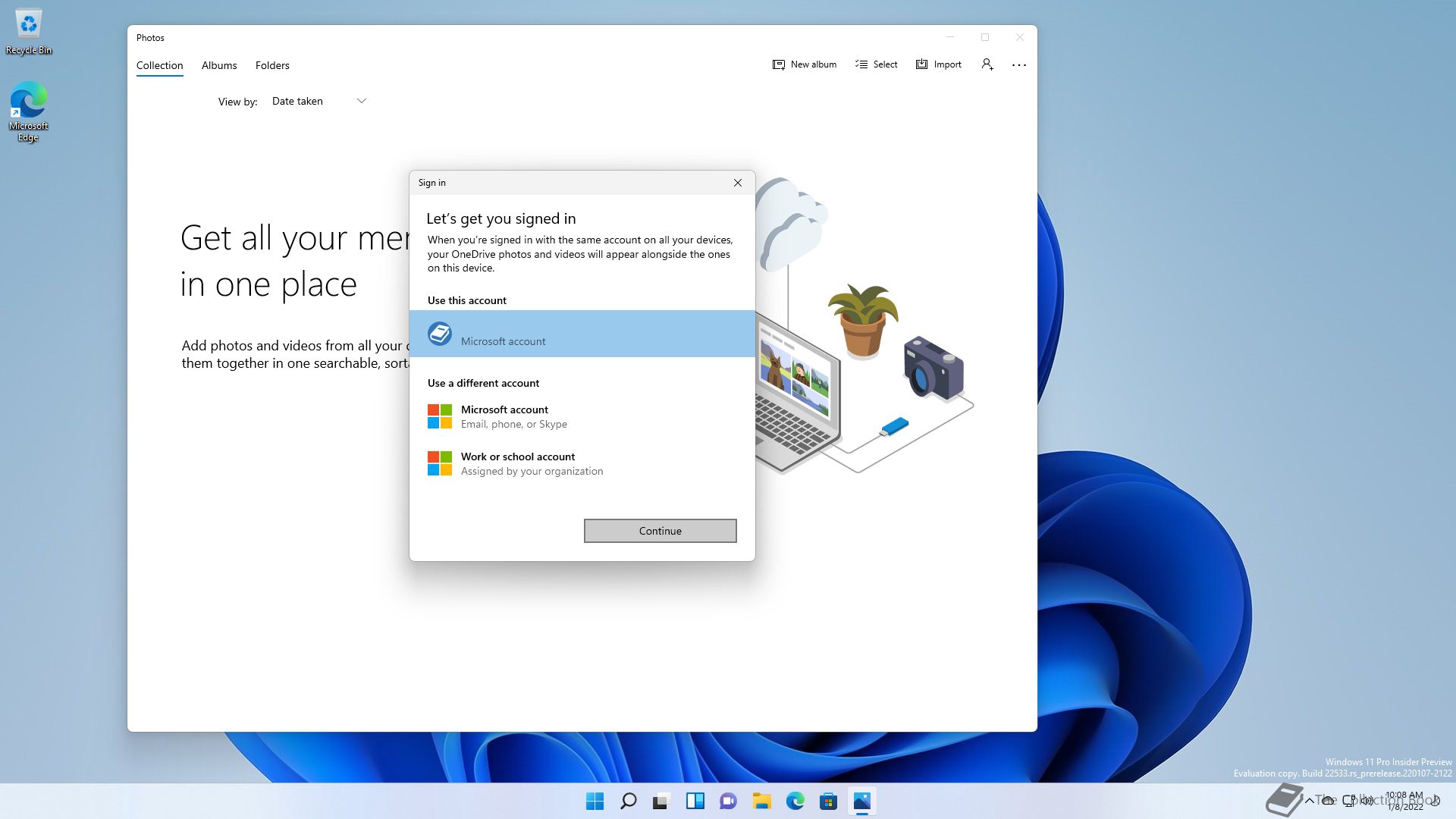Expand the Date taken view dropdown
This screenshot has width=1456, height=819.
tap(319, 101)
